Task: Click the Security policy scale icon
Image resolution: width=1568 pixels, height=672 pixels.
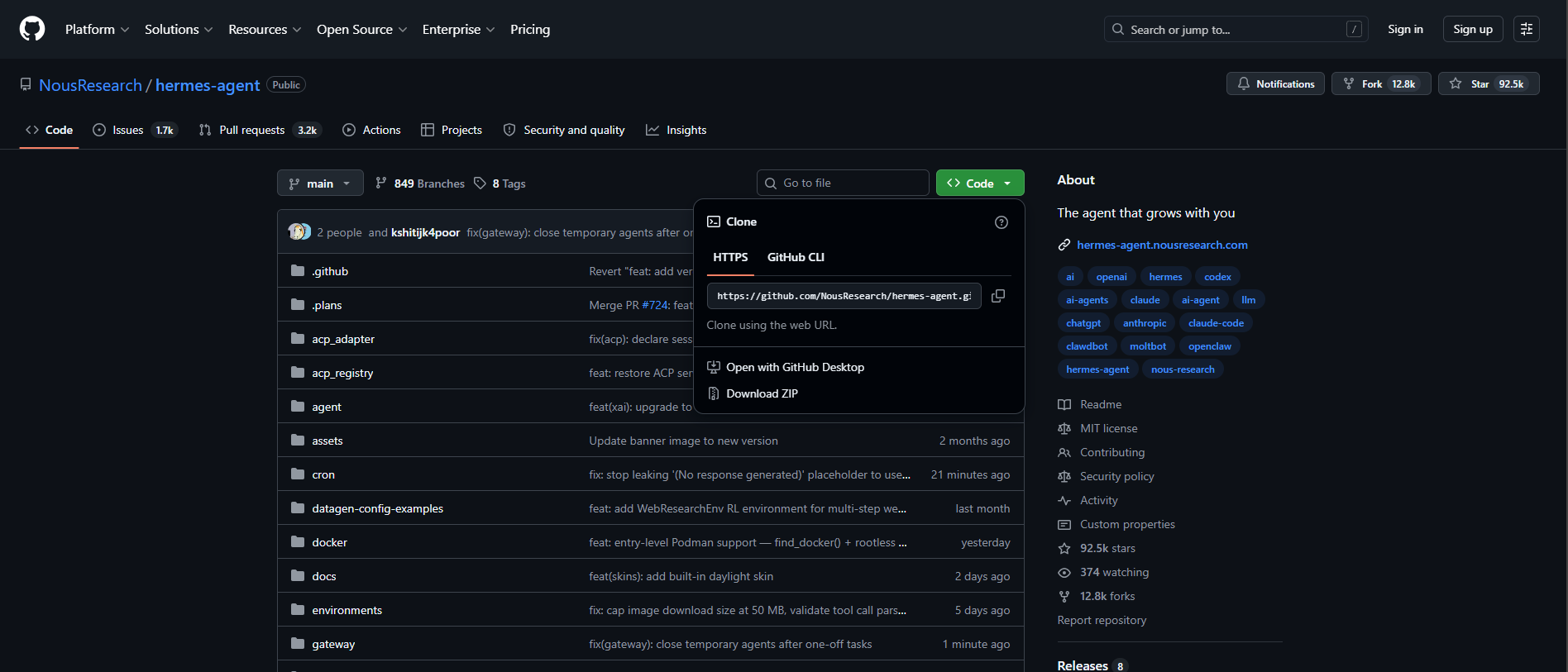Action: (1064, 476)
